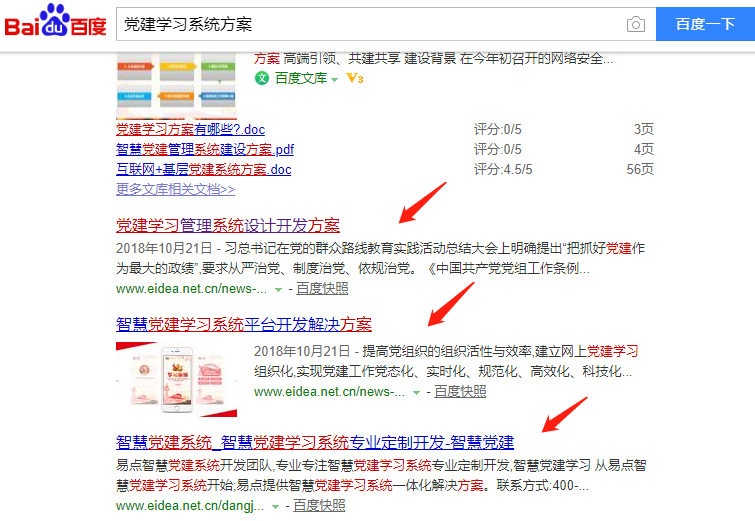Click the 评分:4.5/5 rating text
Viewport: 755px width, 521px height.
coord(503,169)
